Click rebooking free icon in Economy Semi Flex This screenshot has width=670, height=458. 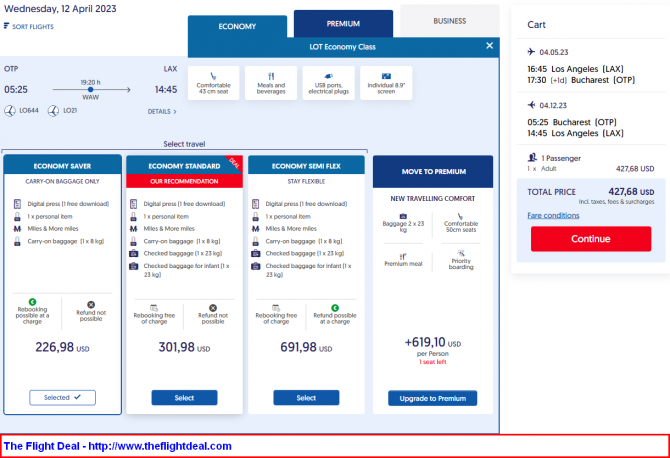tap(276, 308)
